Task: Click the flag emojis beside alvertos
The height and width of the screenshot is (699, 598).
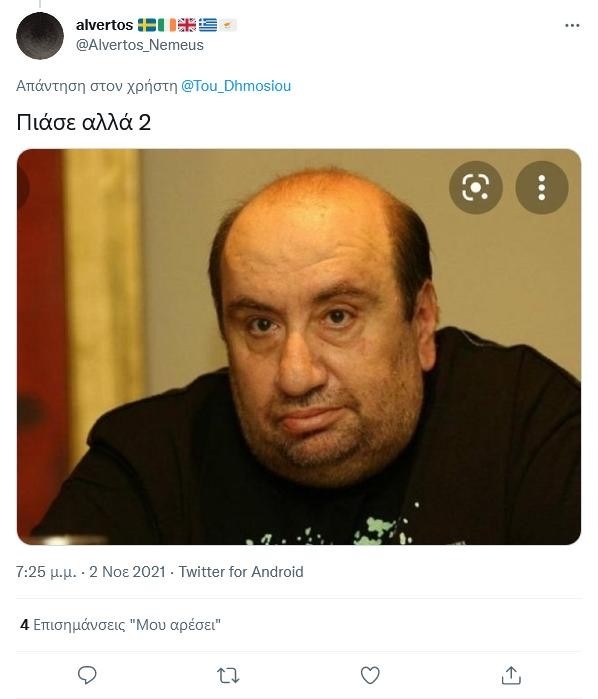Action: (187, 25)
